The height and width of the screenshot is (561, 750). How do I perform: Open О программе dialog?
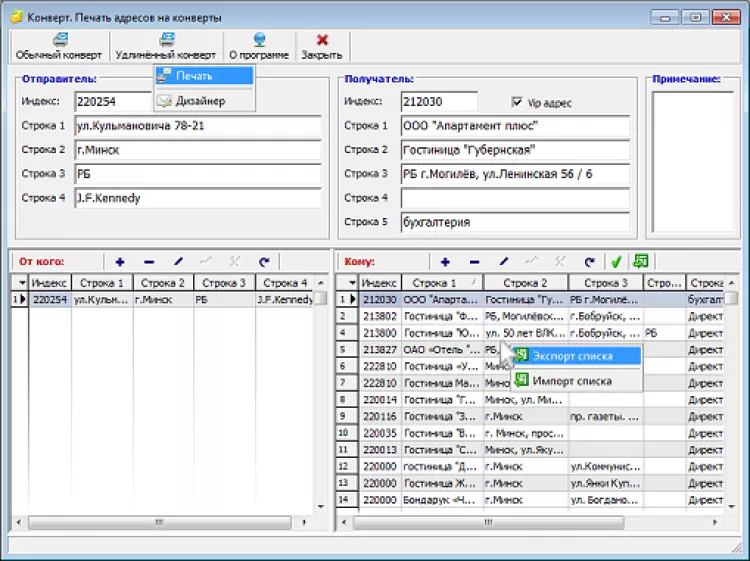click(x=259, y=46)
